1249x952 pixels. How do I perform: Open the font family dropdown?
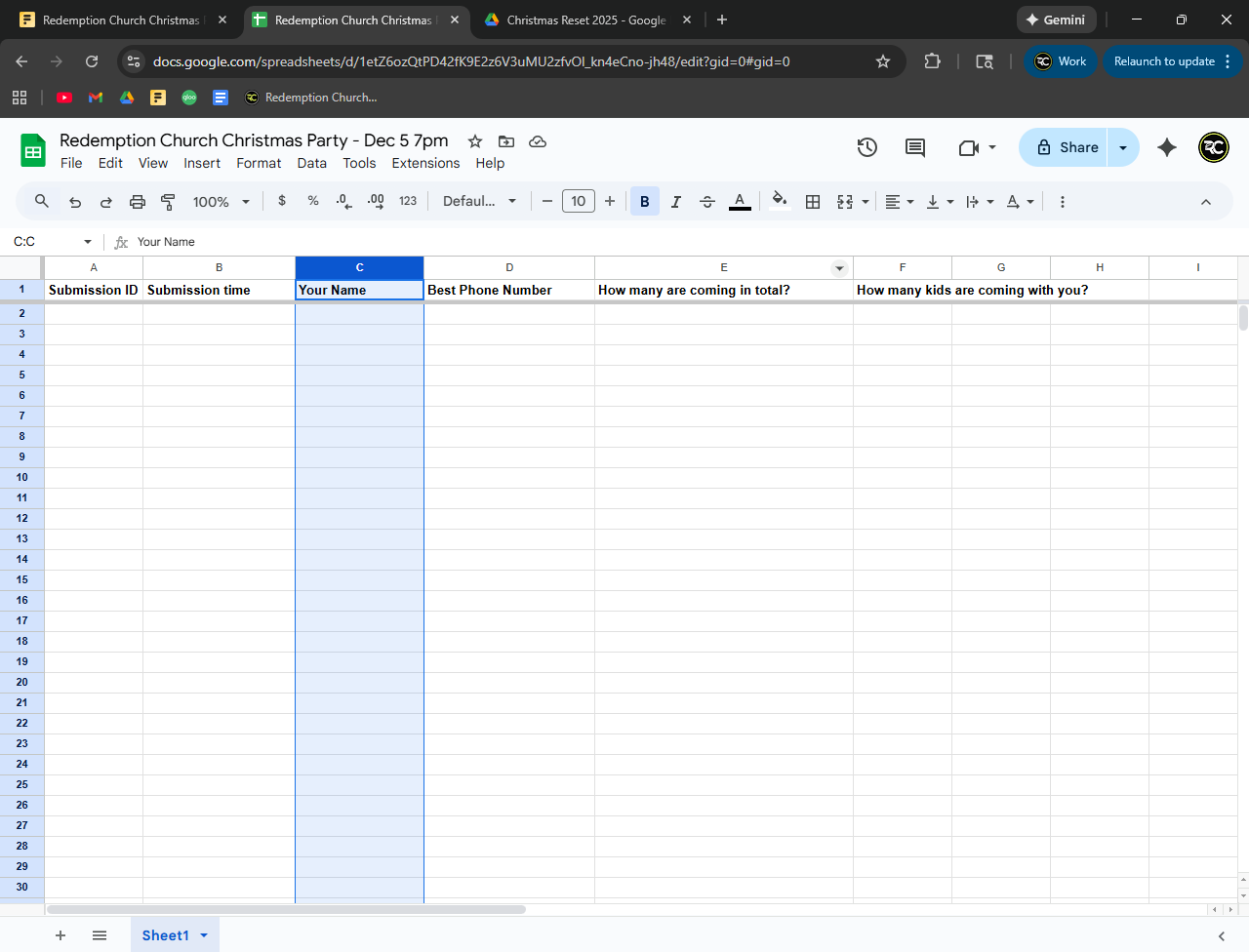tap(479, 202)
